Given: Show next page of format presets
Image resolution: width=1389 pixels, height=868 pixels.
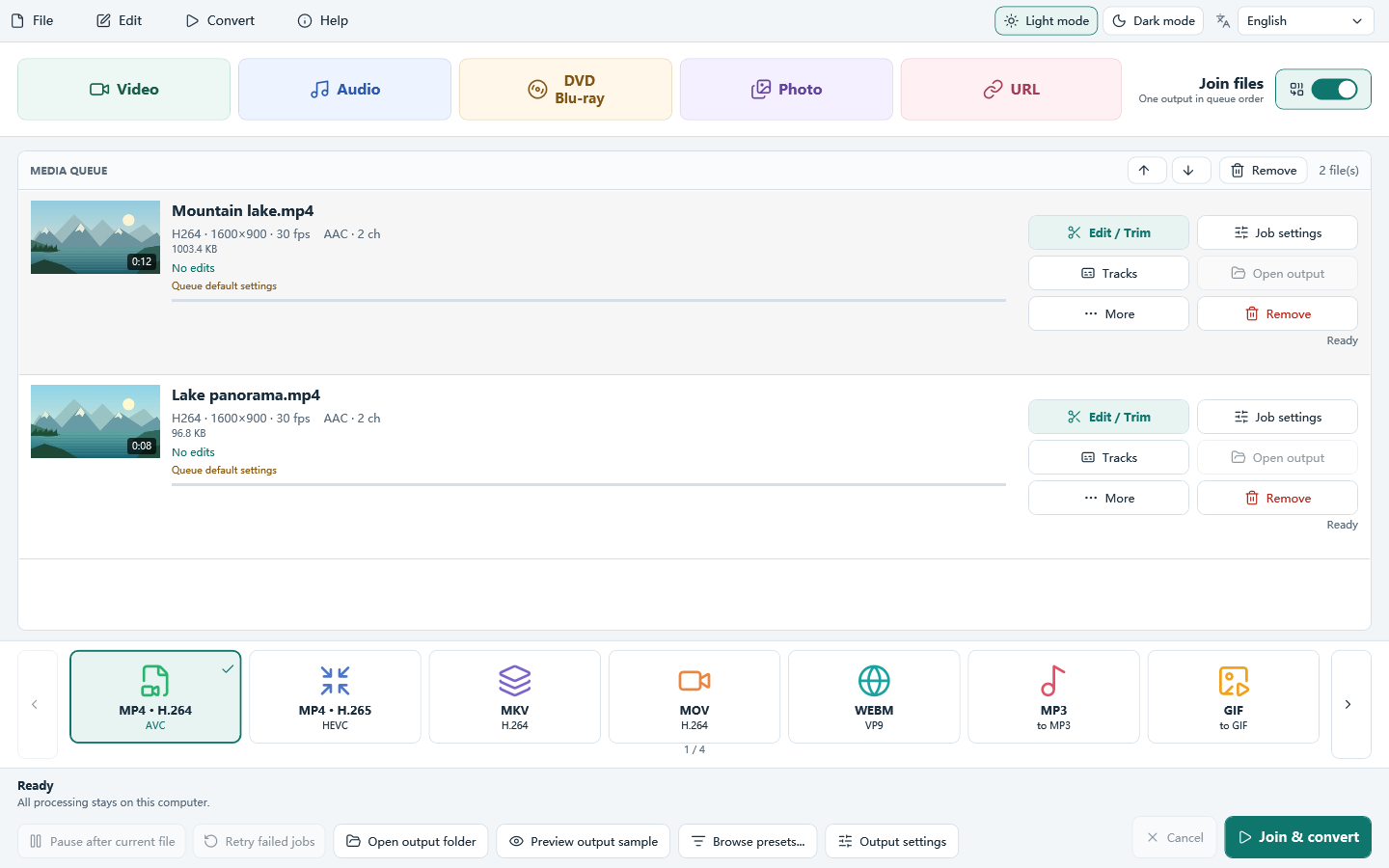Looking at the screenshot, I should coord(1350,704).
